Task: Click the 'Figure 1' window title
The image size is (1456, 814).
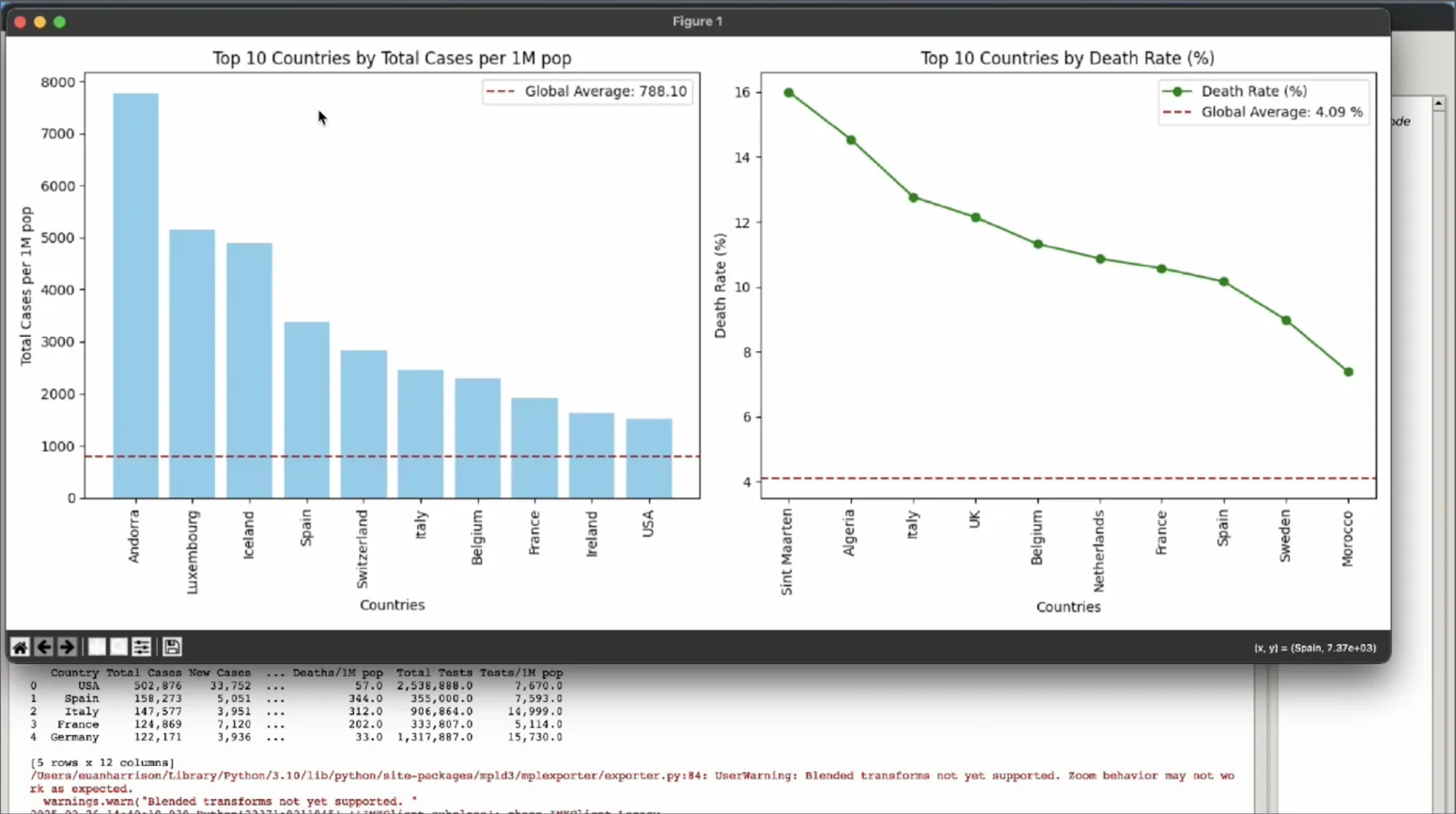Action: point(697,22)
